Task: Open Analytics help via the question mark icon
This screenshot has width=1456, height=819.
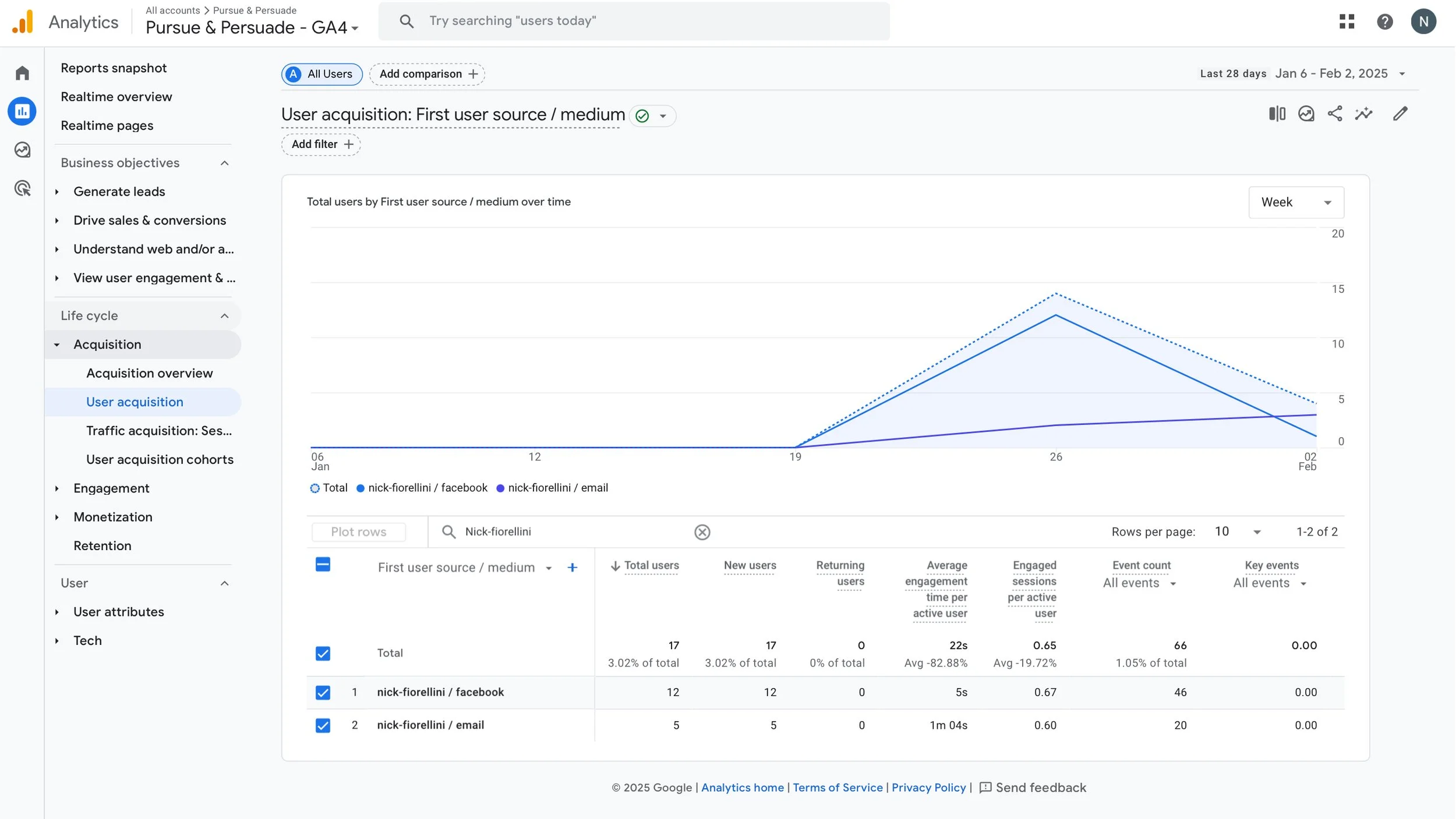Action: point(1385,21)
